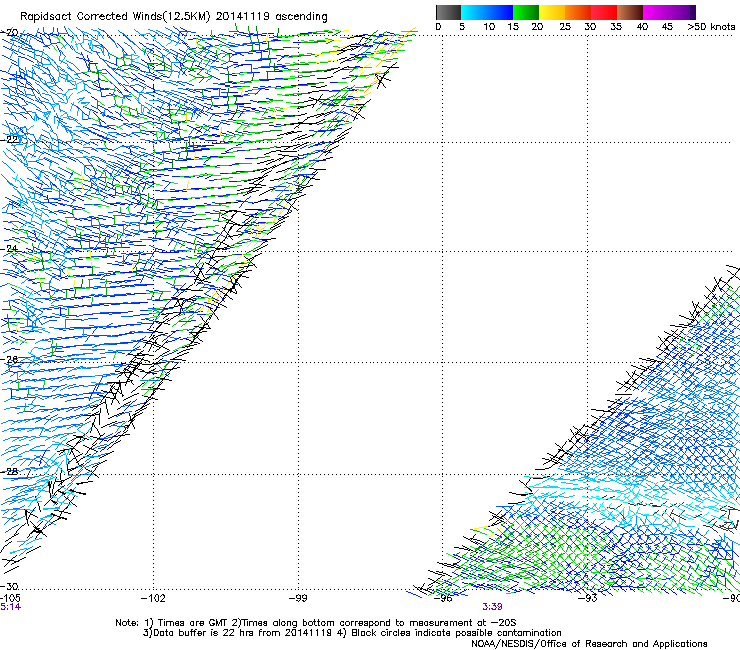740x650 pixels.
Task: Click the purple 5:14 time stamp
Action: (10, 607)
